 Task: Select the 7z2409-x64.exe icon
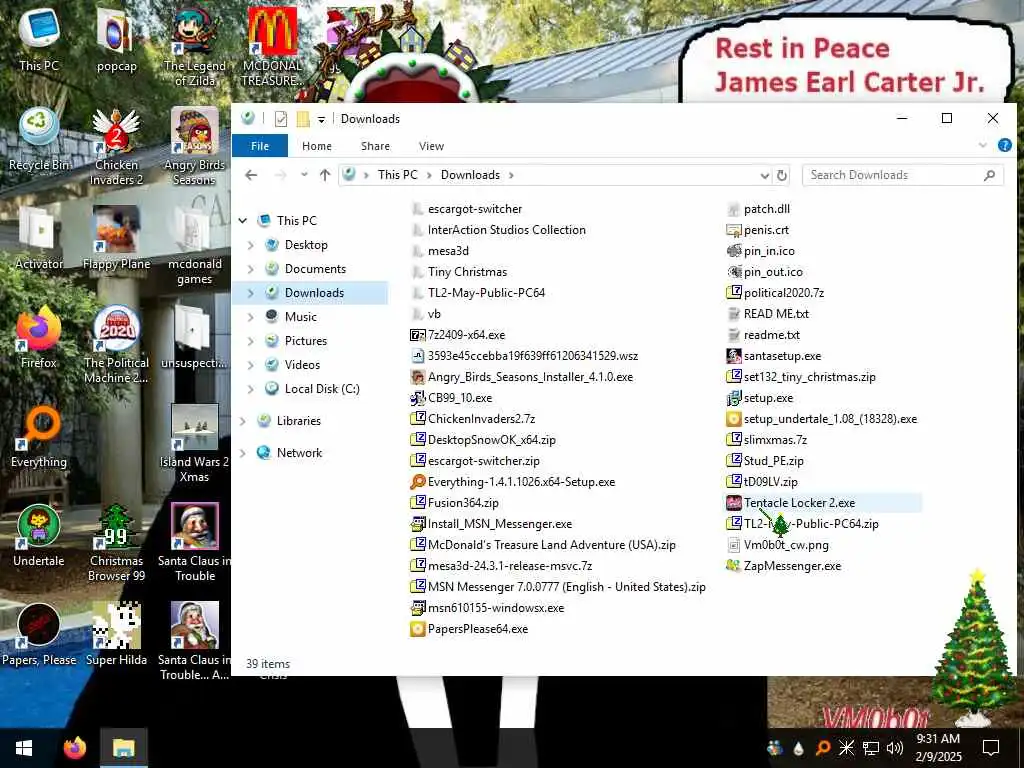(417, 335)
